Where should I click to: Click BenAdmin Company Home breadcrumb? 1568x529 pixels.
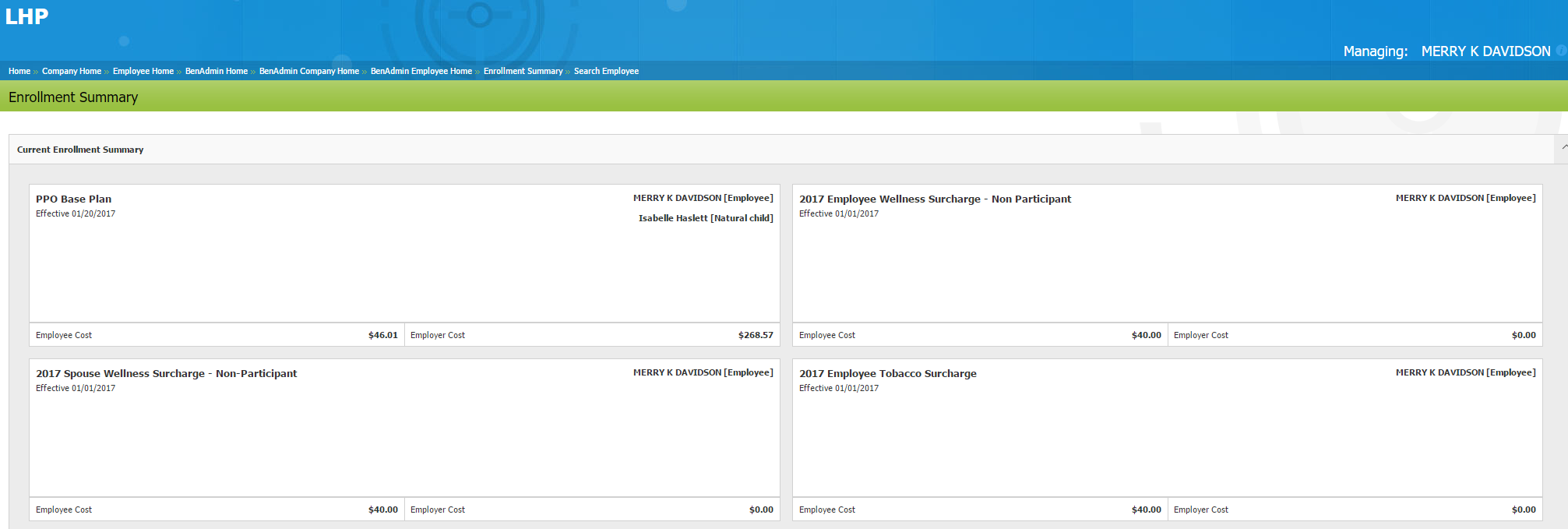pyautogui.click(x=309, y=71)
